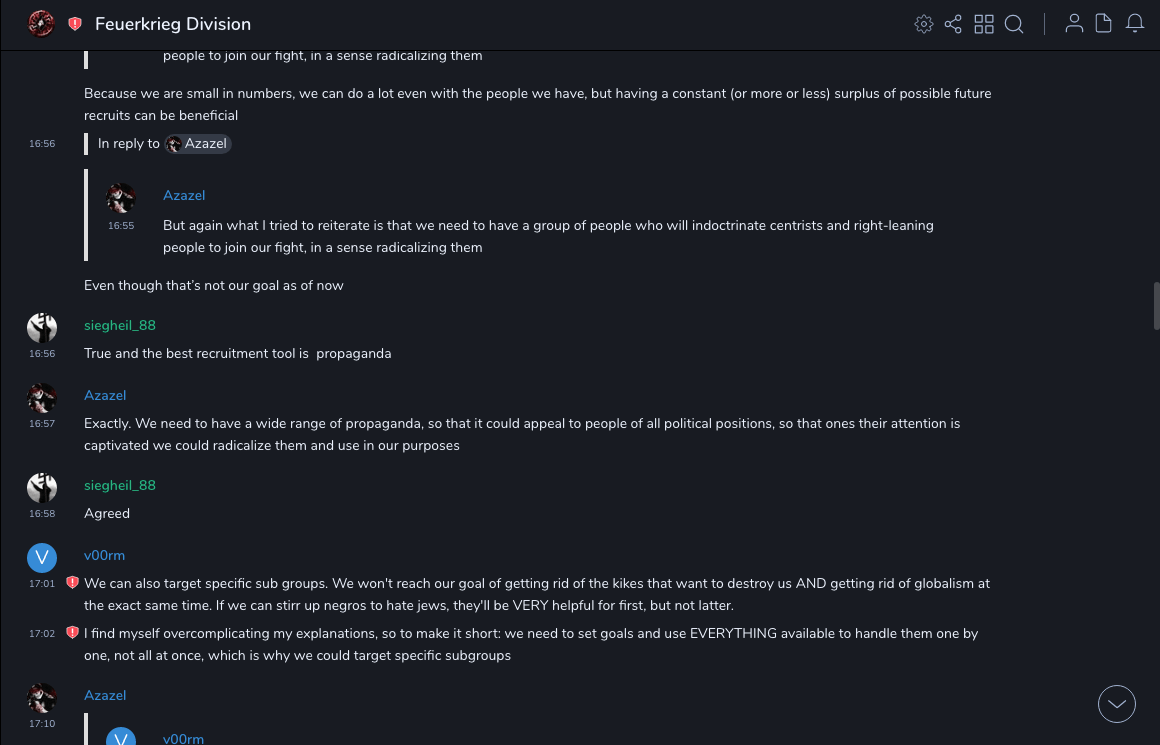
Task: Click the blue "V" avatar at 17:01
Action: point(42,558)
